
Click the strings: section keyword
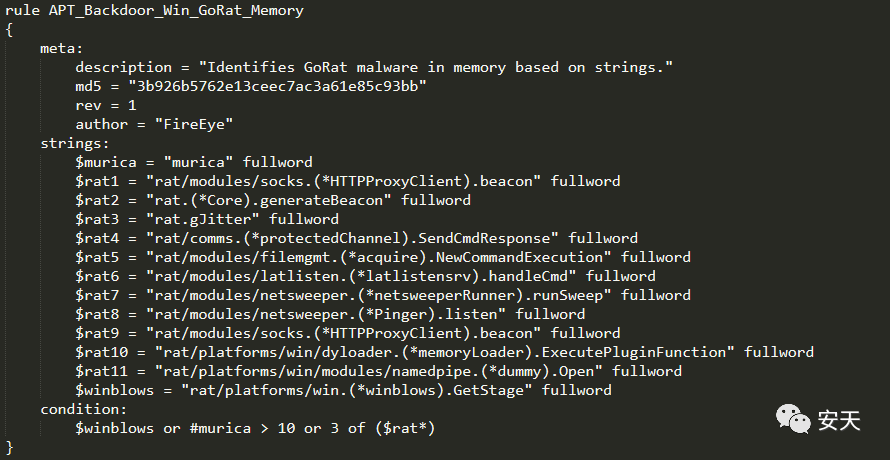(75, 144)
